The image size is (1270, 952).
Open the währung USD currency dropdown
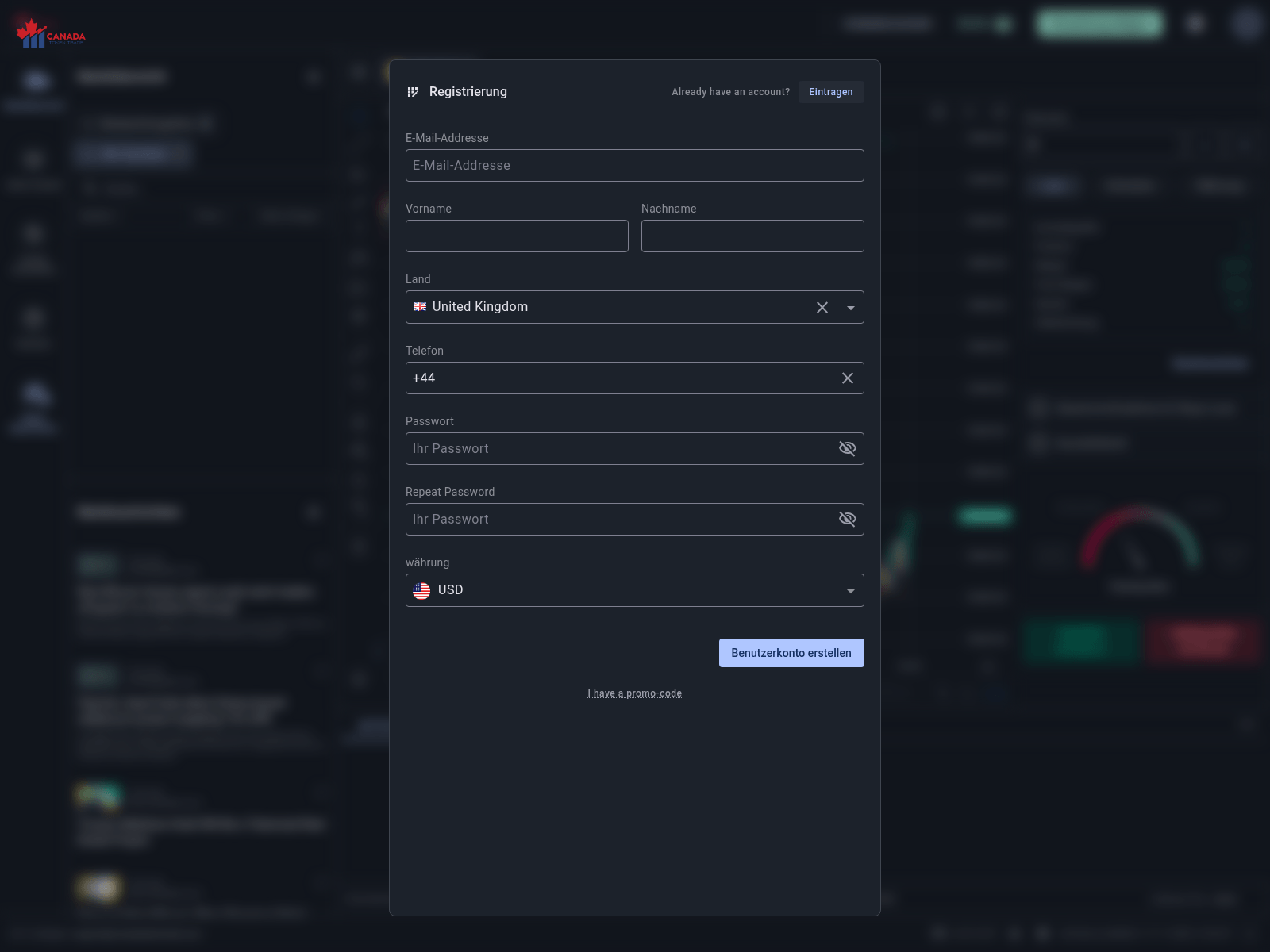(635, 590)
